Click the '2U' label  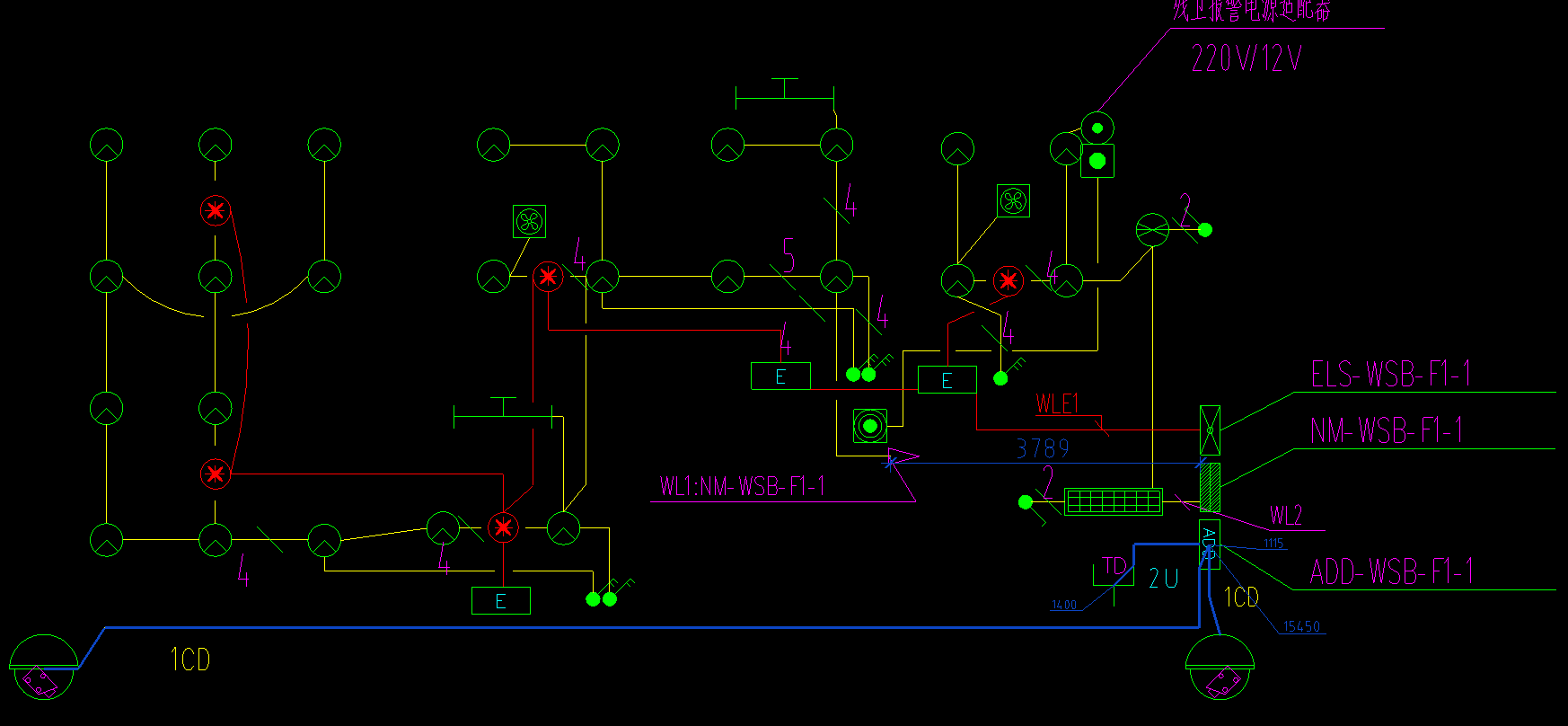point(1163,578)
